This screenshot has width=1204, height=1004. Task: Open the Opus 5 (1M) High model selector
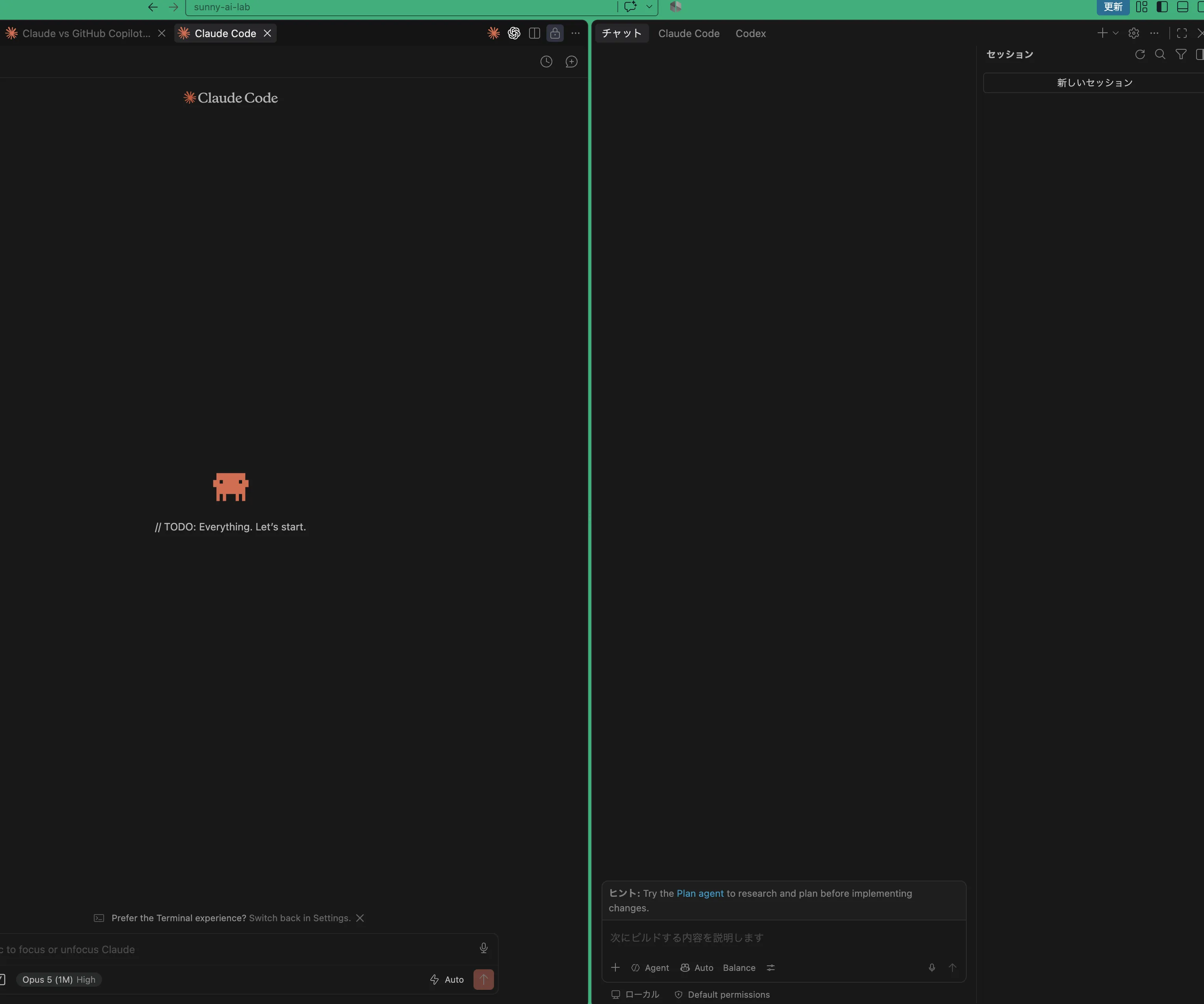click(59, 979)
